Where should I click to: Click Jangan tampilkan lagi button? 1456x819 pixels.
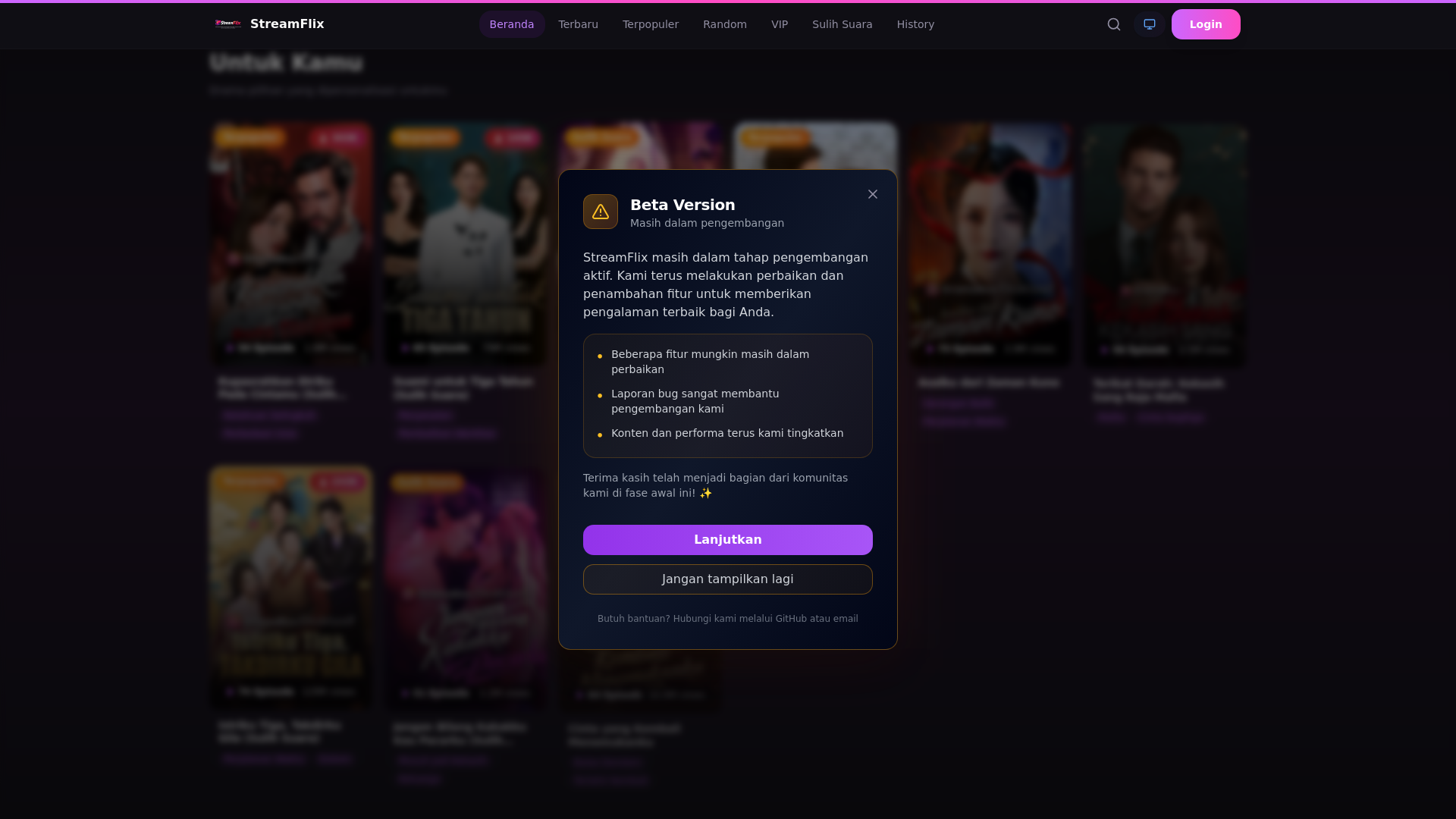pyautogui.click(x=728, y=579)
